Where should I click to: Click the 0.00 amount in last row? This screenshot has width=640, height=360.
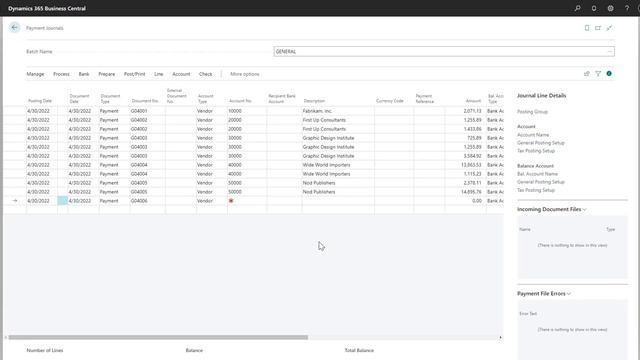pos(477,201)
